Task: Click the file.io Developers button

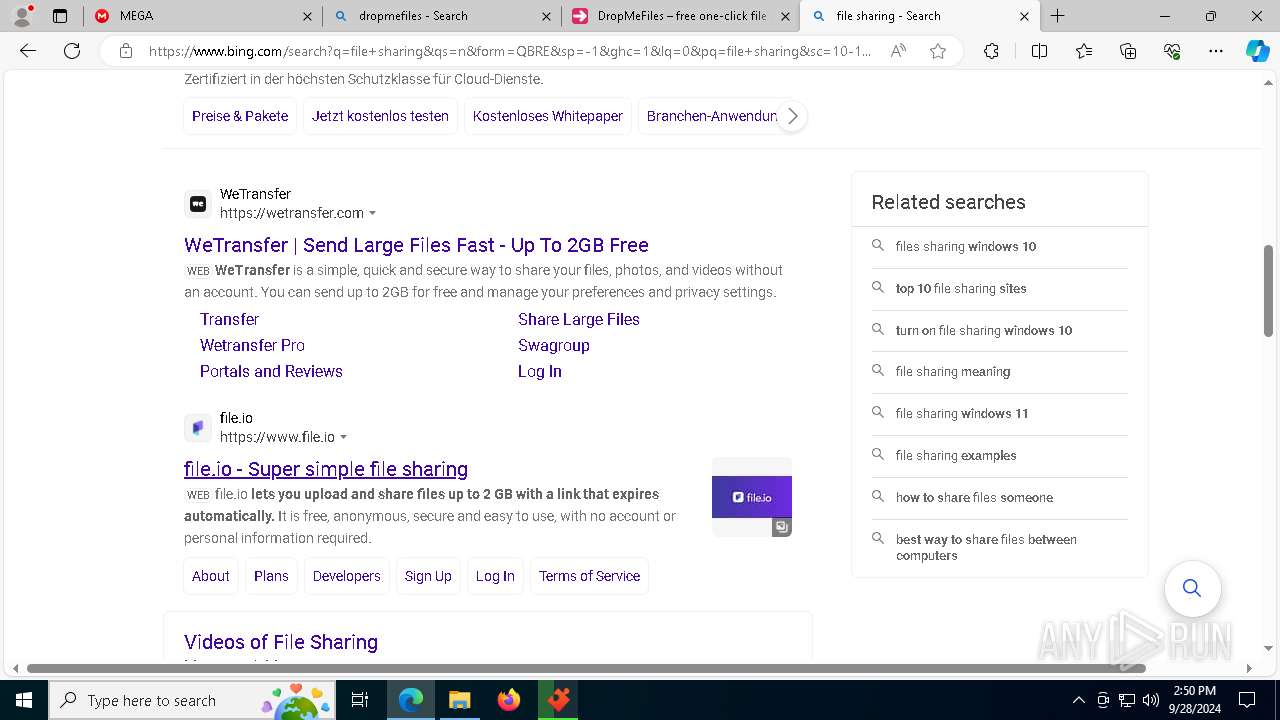Action: point(347,576)
